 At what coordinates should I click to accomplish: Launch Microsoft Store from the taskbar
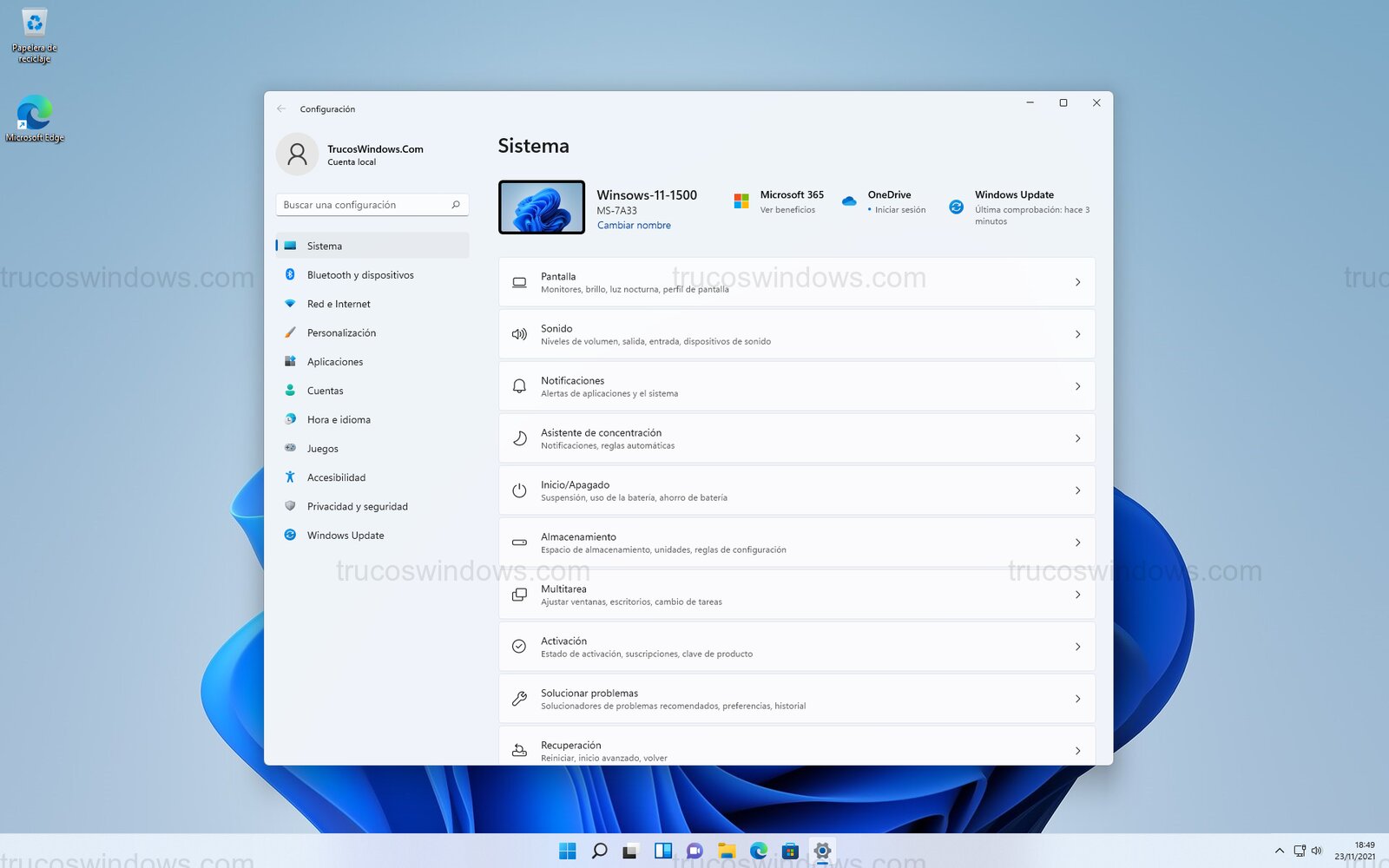pyautogui.click(x=790, y=852)
